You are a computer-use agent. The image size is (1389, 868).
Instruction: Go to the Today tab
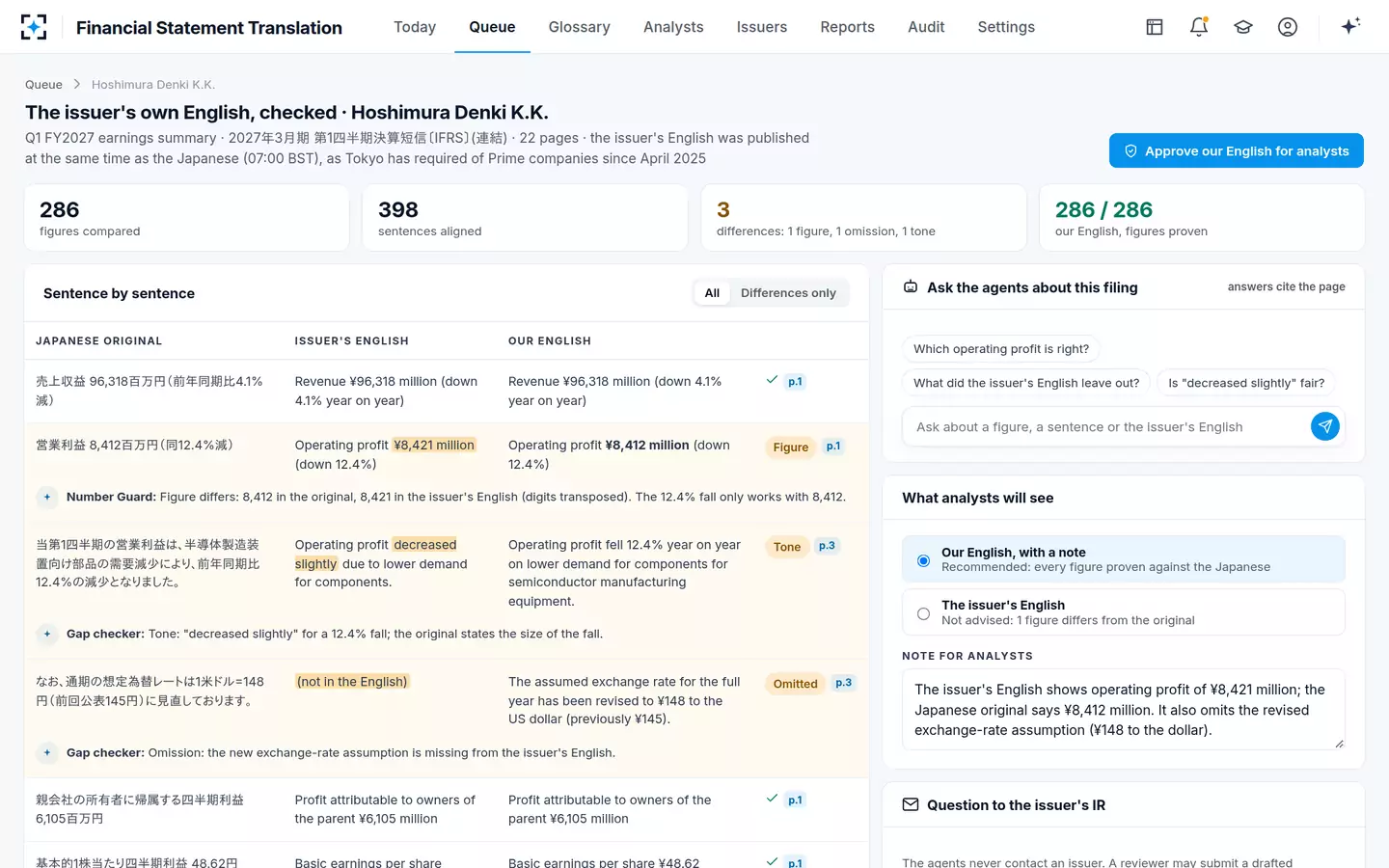[x=415, y=27]
